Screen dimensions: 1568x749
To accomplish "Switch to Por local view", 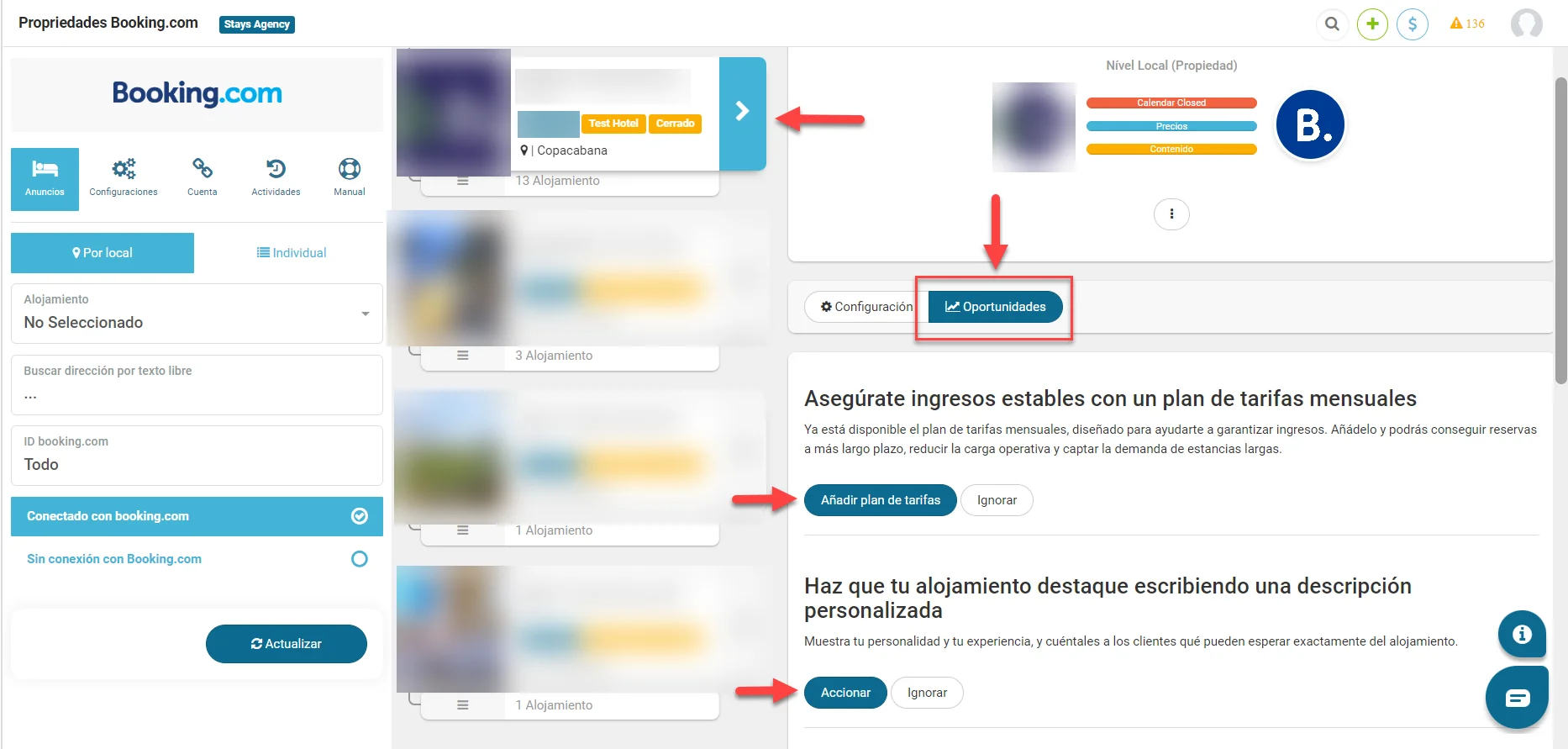I will 103,253.
